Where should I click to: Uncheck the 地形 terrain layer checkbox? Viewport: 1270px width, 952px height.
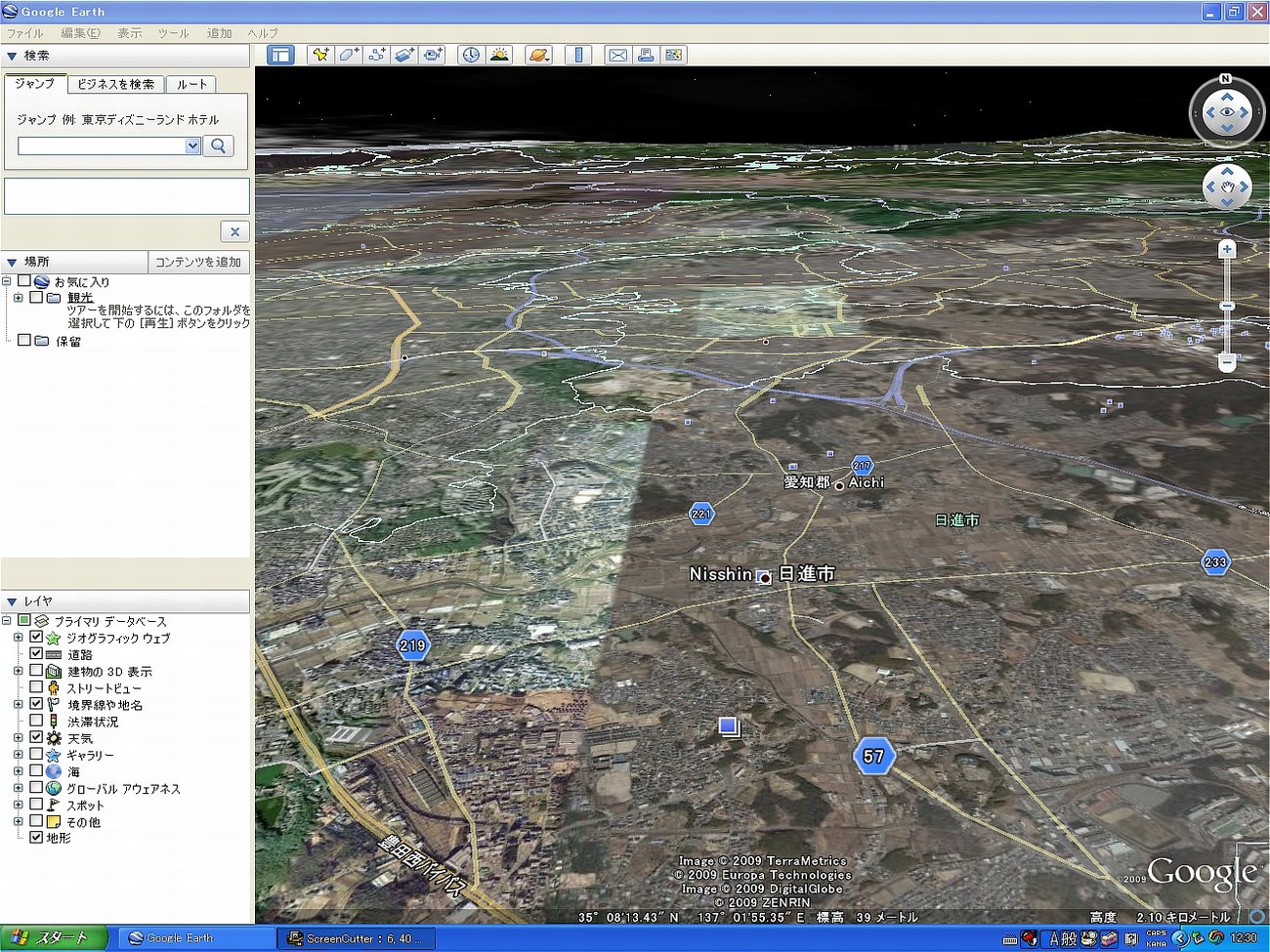[x=36, y=838]
